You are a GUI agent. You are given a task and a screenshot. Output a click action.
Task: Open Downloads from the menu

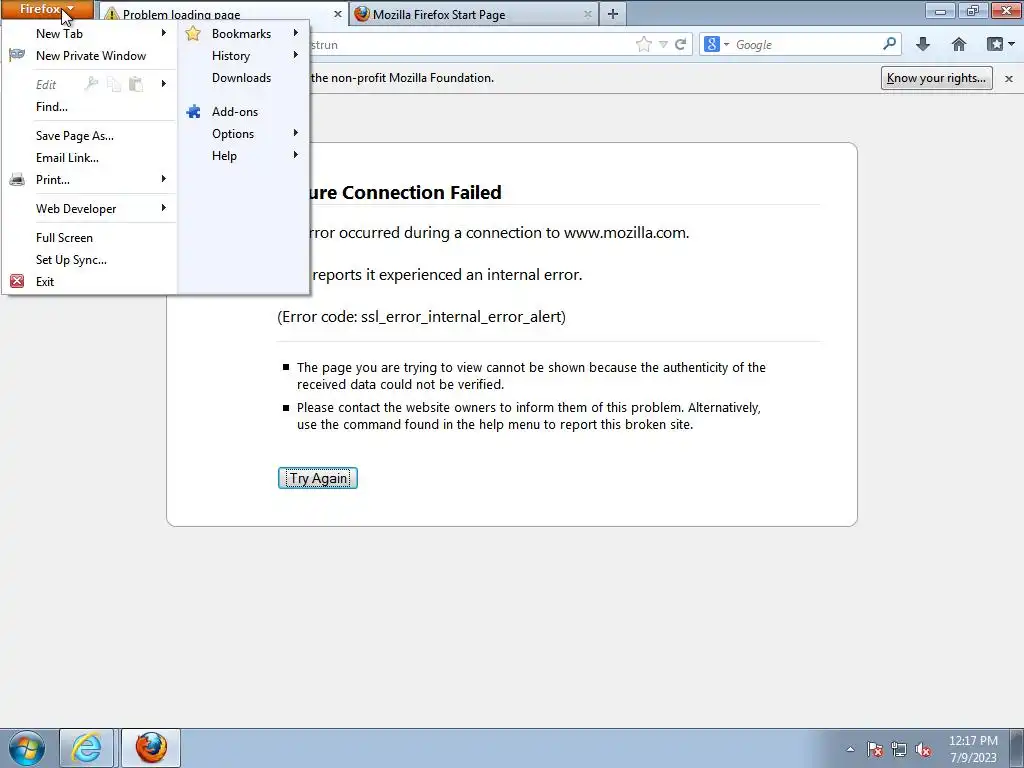pyautogui.click(x=241, y=78)
